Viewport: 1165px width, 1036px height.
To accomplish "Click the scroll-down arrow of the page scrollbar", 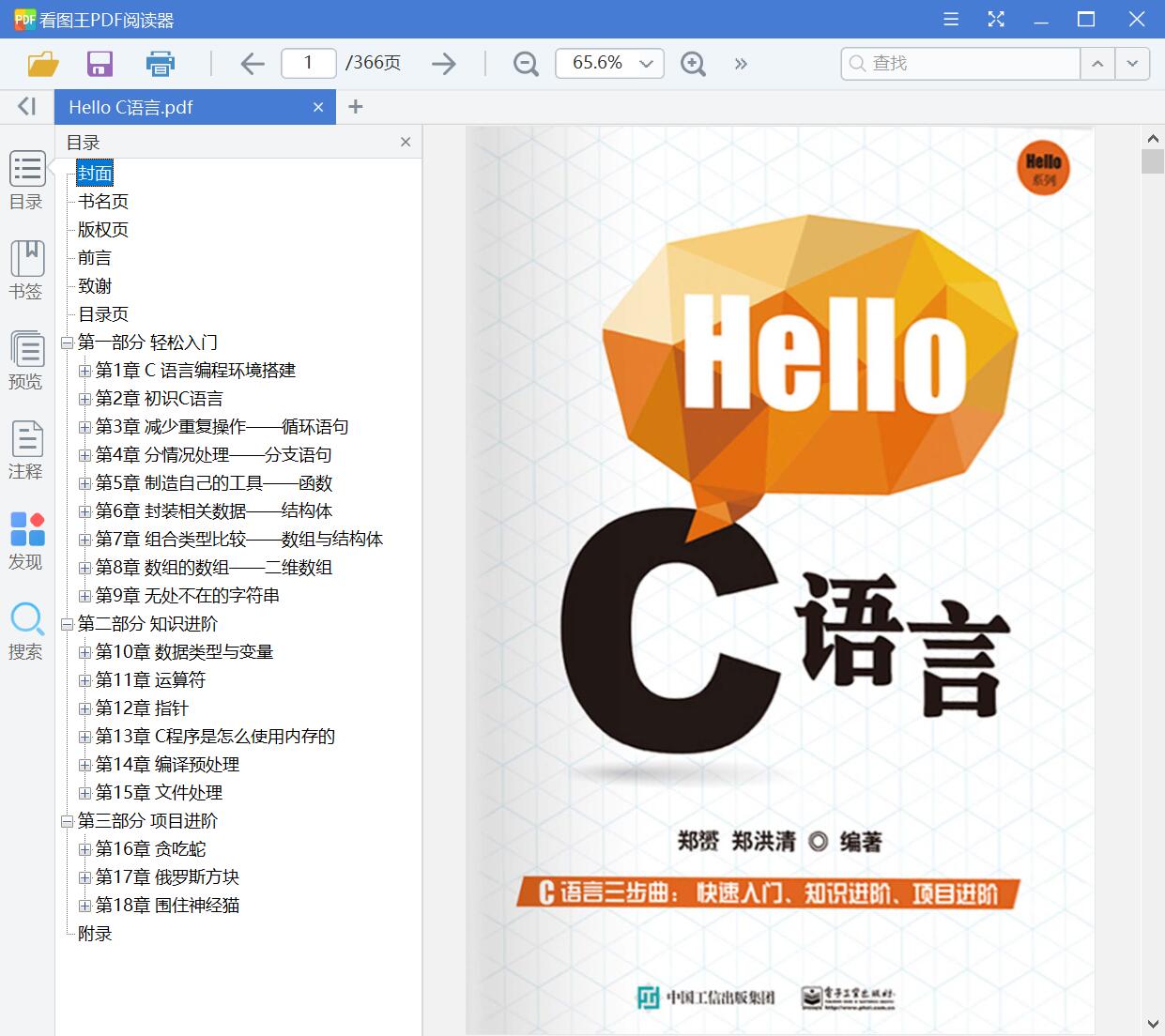I will tap(1153, 1024).
